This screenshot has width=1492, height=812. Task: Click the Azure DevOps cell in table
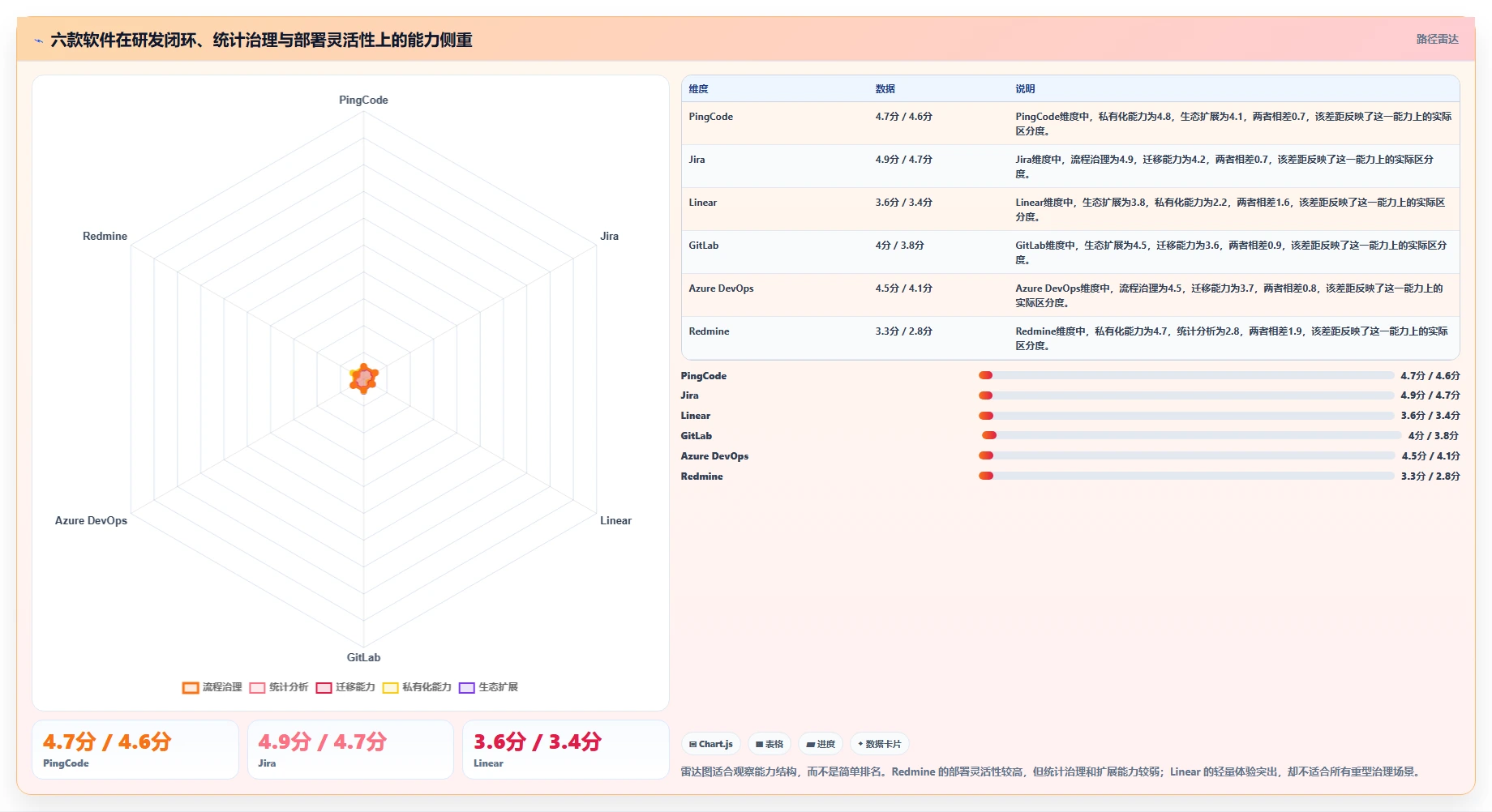coord(721,288)
